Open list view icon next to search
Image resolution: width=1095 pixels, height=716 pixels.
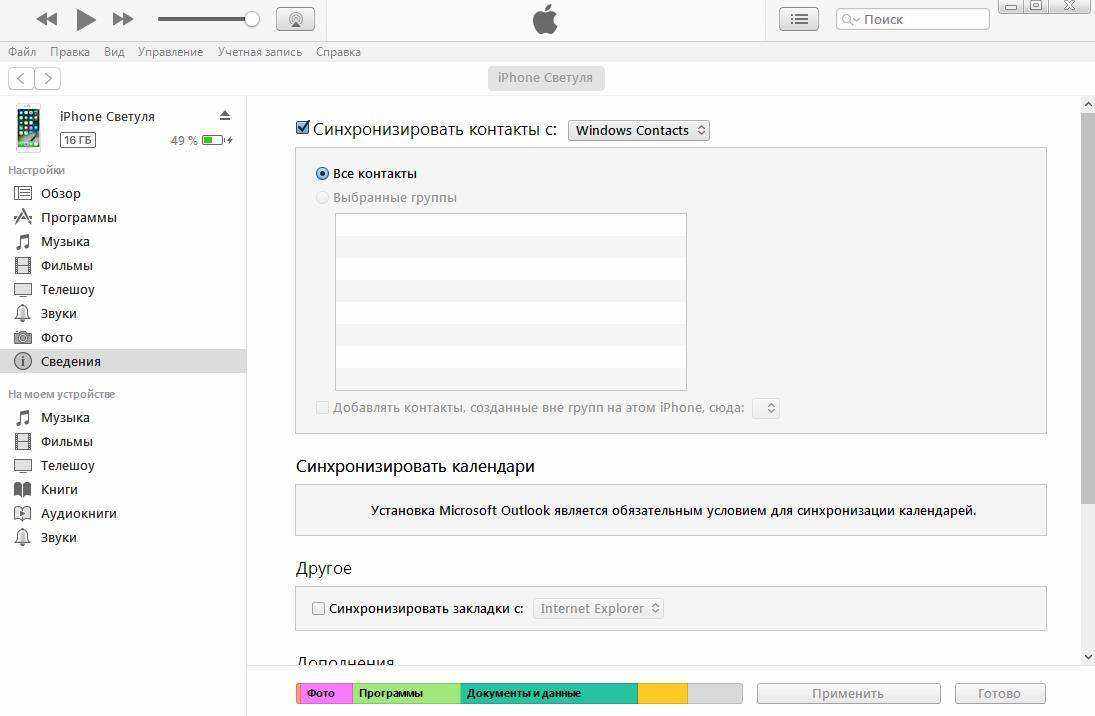[x=798, y=19]
